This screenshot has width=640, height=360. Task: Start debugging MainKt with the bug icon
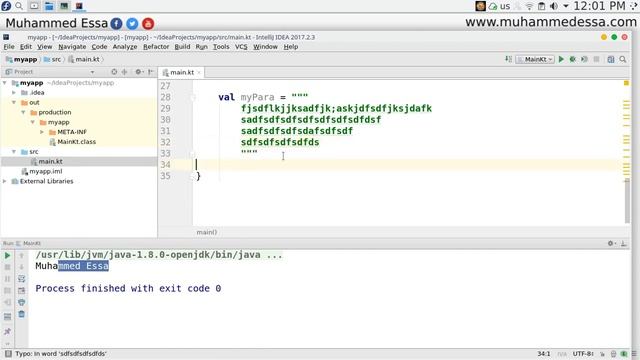tap(573, 59)
